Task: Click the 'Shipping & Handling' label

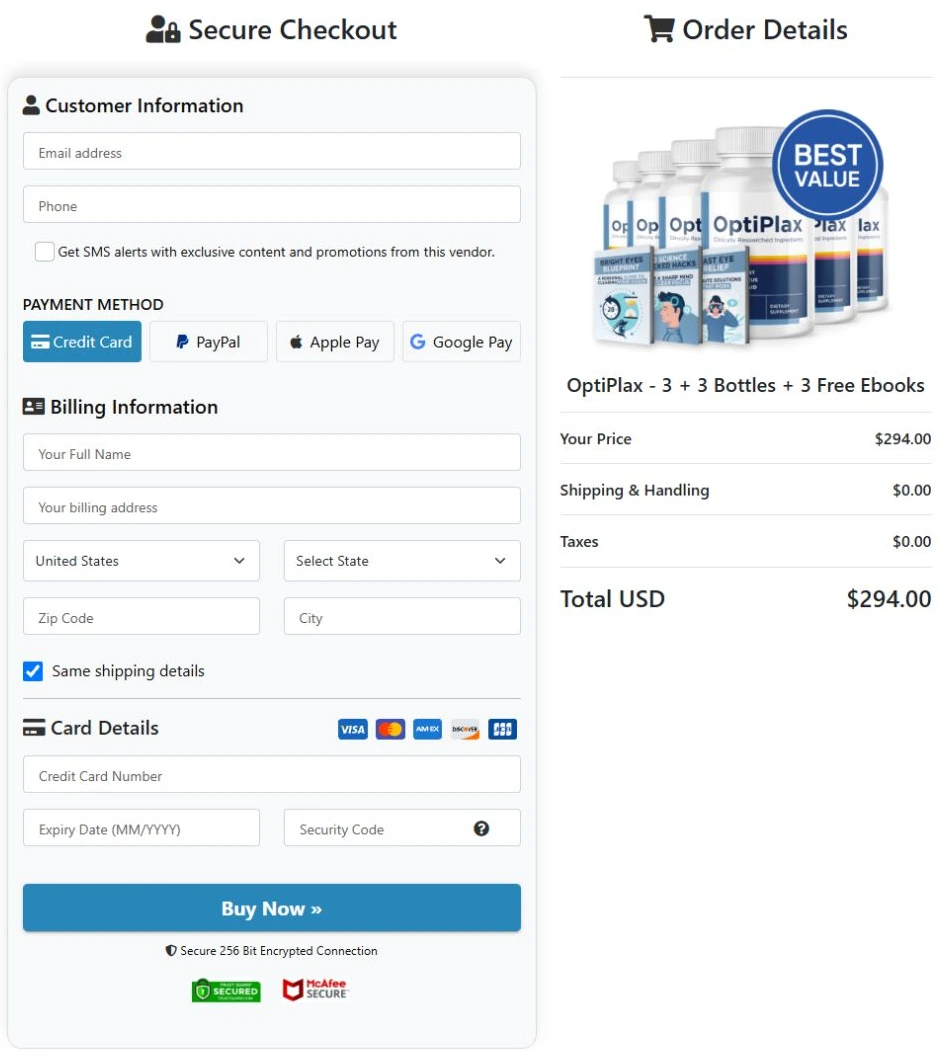Action: coord(635,490)
